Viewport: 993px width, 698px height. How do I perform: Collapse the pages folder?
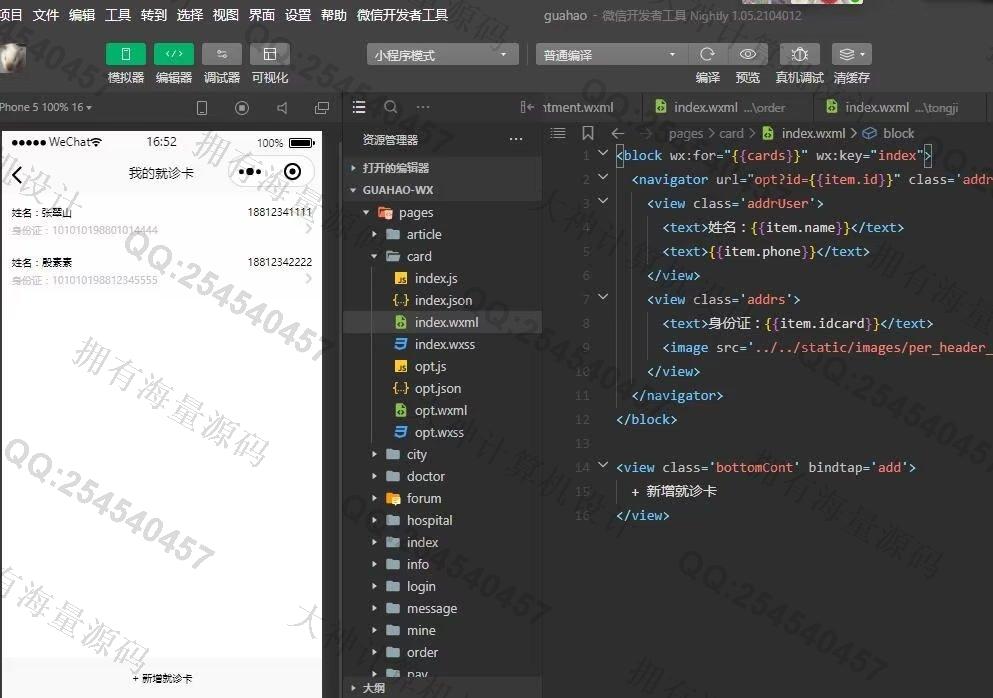443,212
